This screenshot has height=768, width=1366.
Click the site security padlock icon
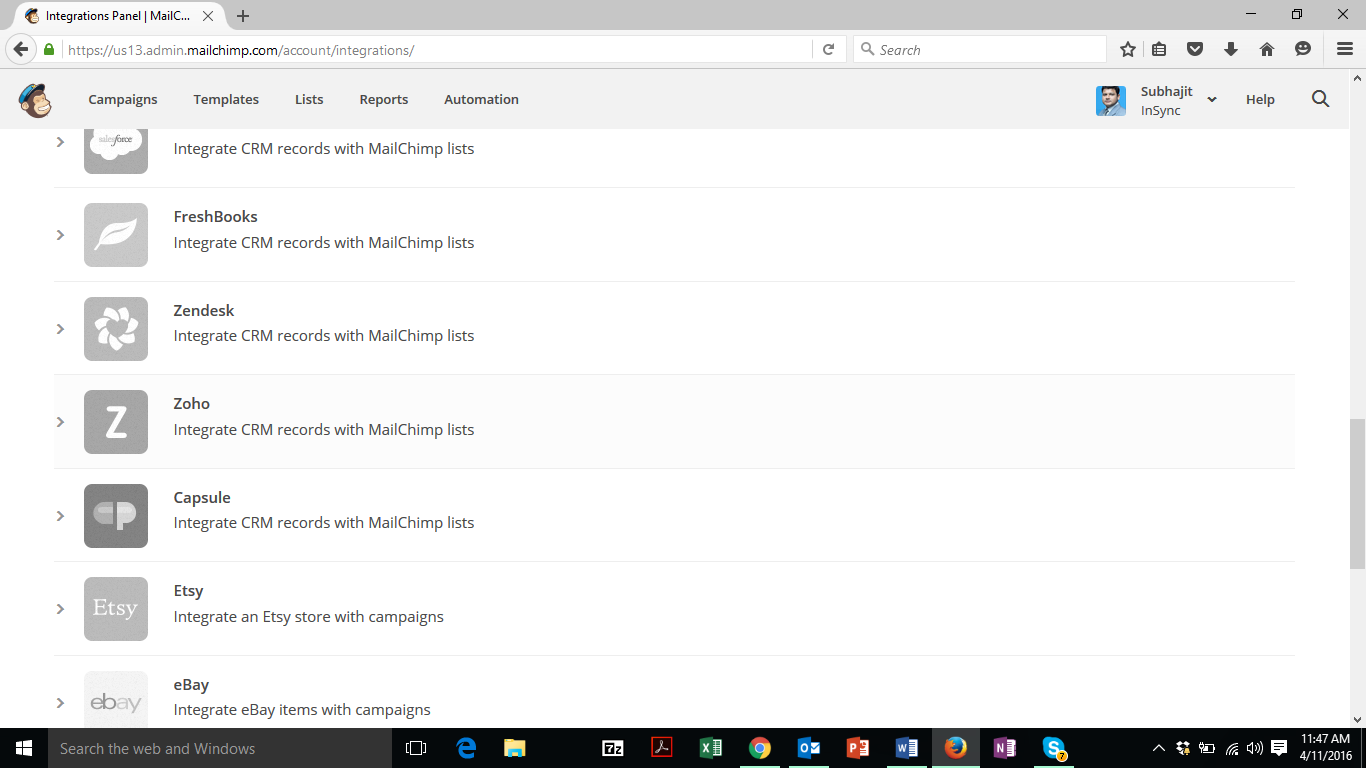pyautogui.click(x=49, y=49)
